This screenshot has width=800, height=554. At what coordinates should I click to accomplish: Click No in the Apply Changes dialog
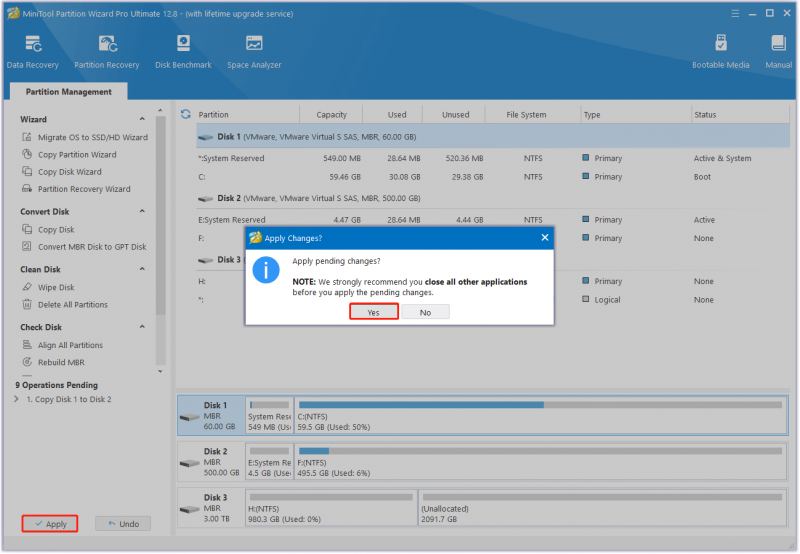[426, 312]
